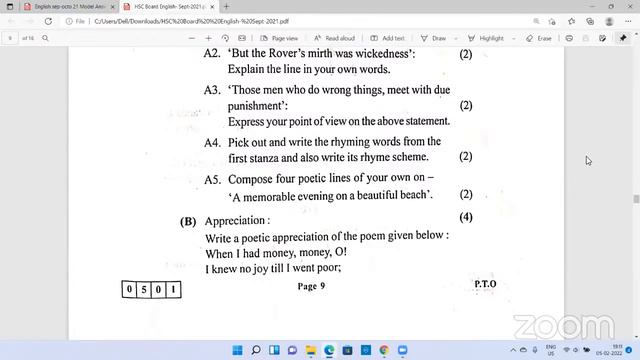
Task: Show hidden system tray icons
Action: tap(513, 350)
